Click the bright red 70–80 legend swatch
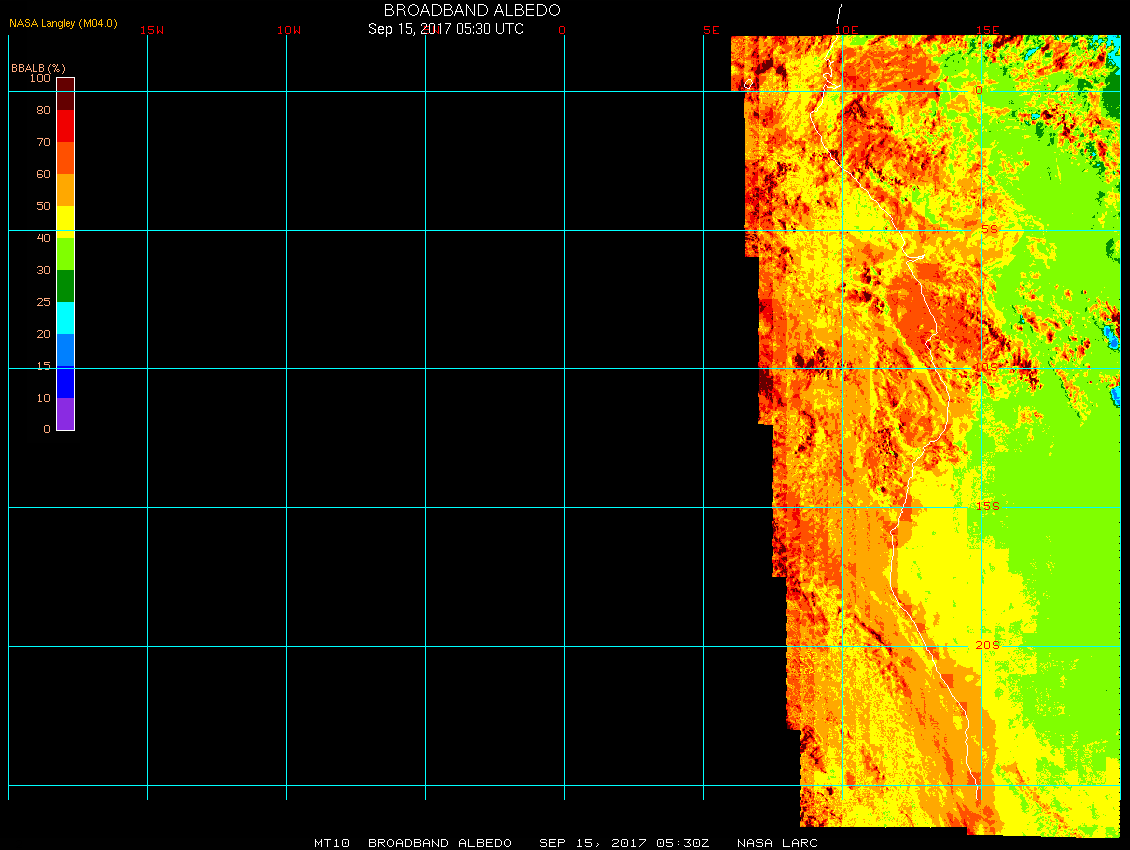This screenshot has width=1130, height=850. (65, 126)
